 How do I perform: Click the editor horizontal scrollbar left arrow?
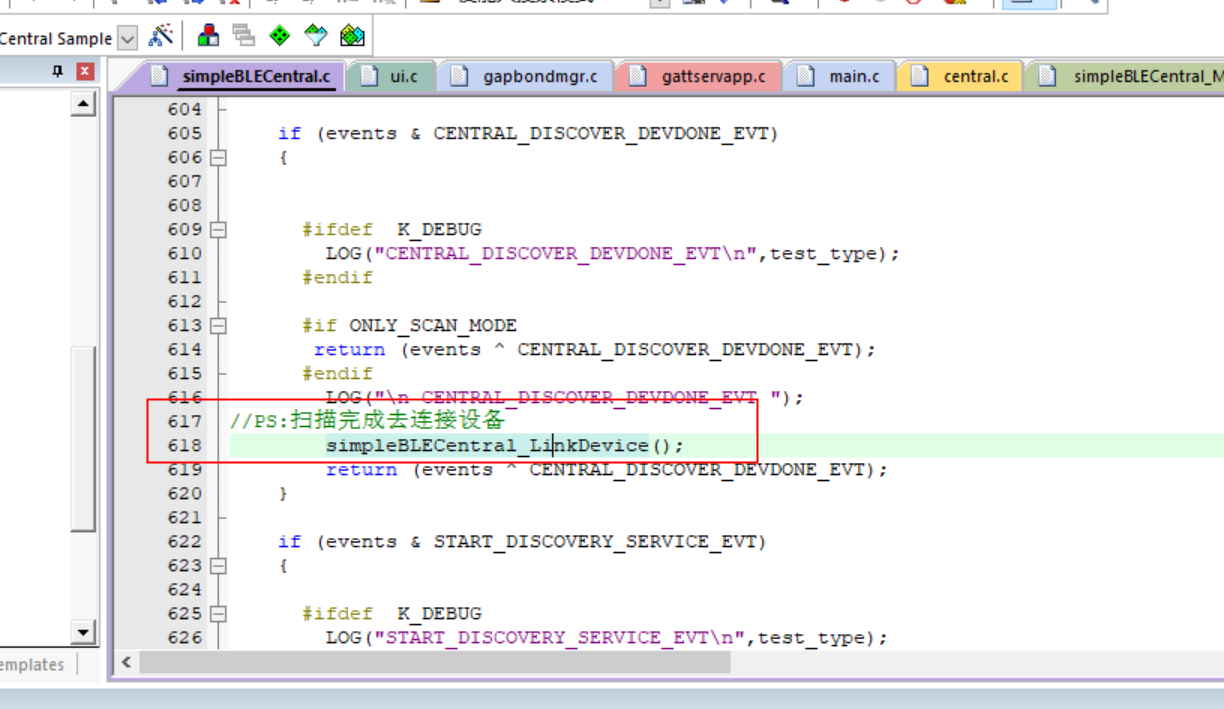pyautogui.click(x=126, y=662)
